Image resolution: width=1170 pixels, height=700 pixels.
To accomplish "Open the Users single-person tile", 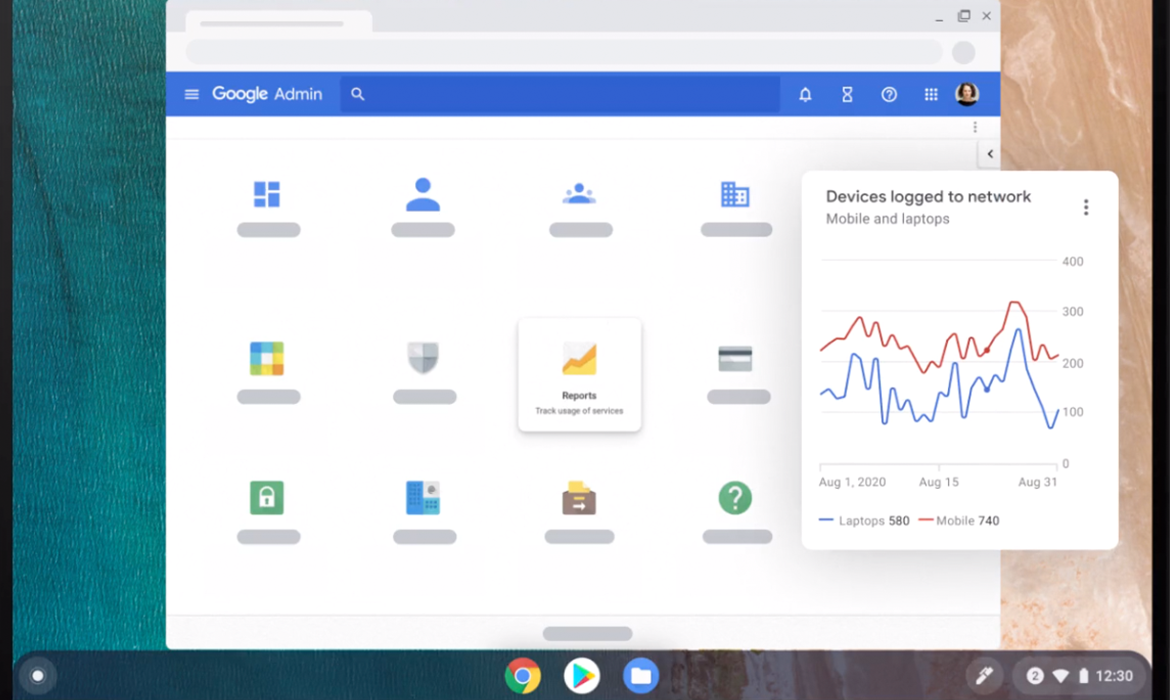I will click(422, 194).
